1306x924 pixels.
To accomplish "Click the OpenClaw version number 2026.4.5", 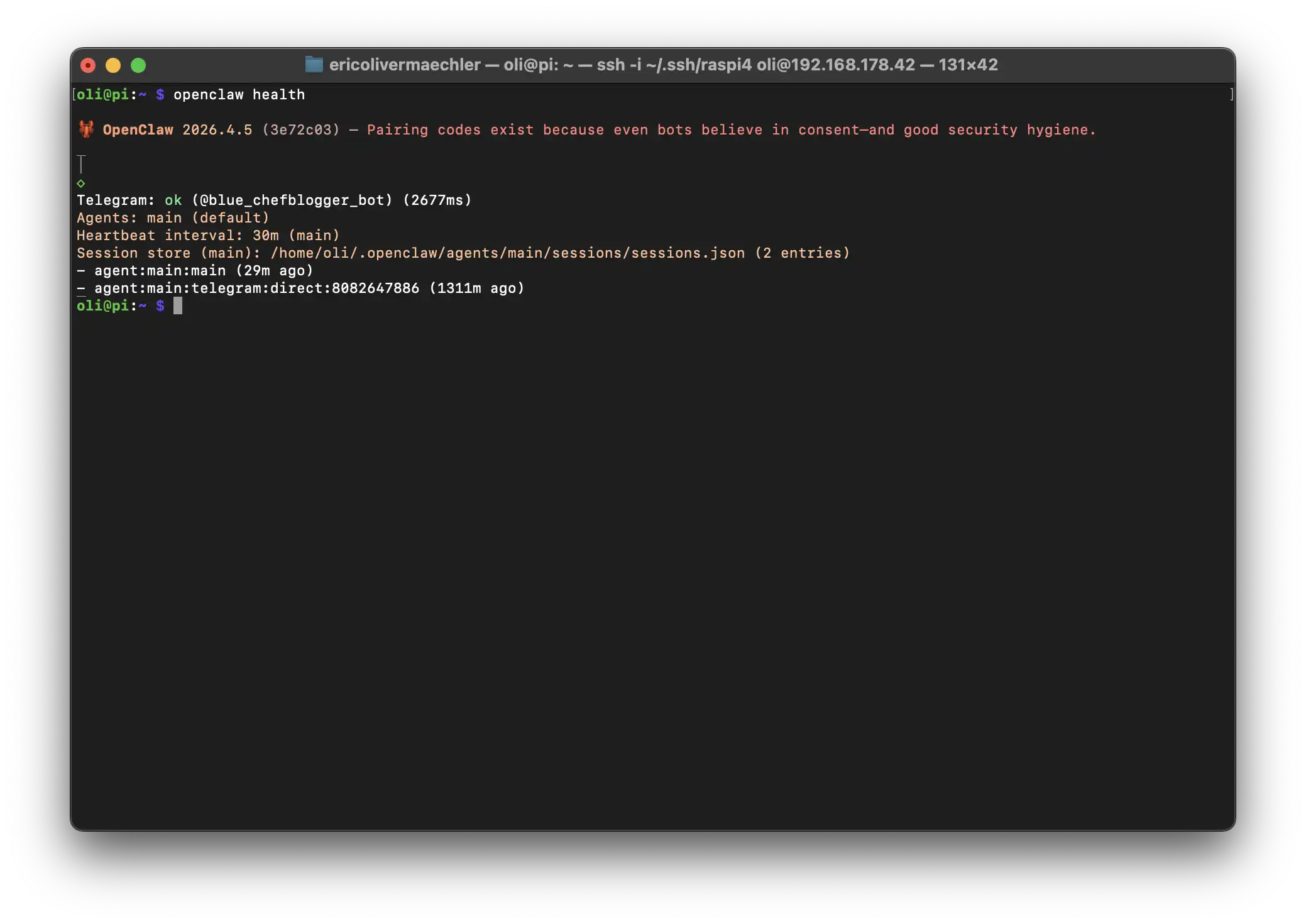I will [217, 130].
